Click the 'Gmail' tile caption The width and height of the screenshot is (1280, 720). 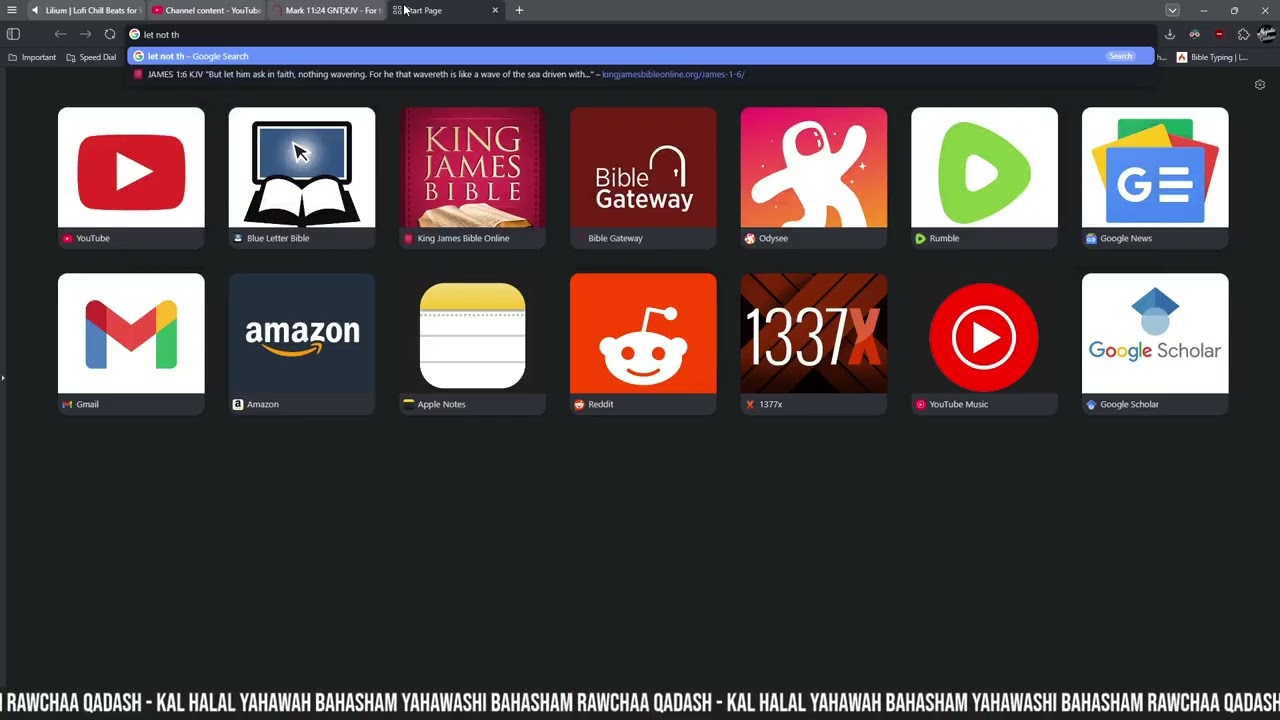pos(87,404)
